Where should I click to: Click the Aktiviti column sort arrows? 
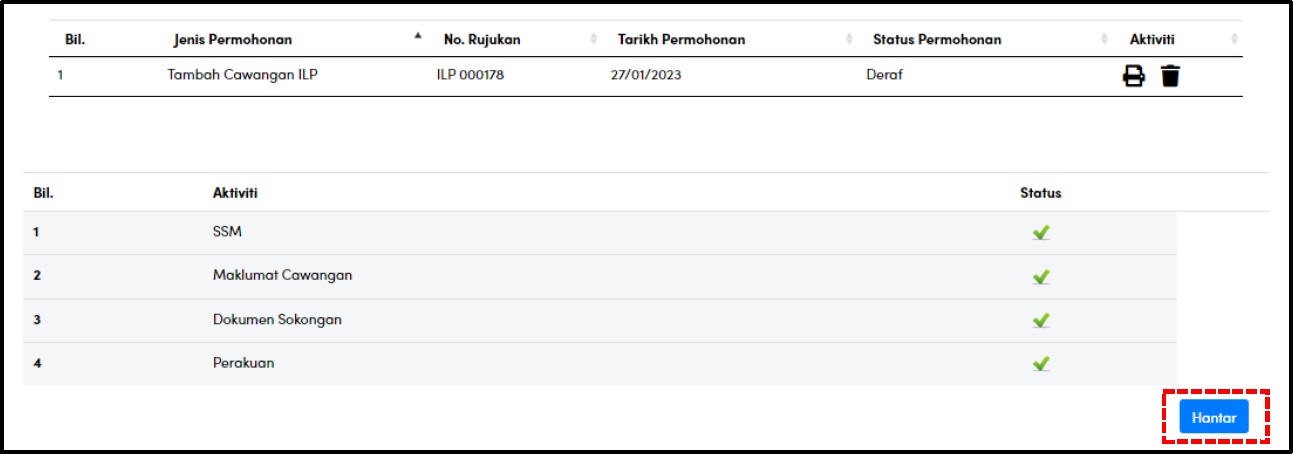[1235, 39]
